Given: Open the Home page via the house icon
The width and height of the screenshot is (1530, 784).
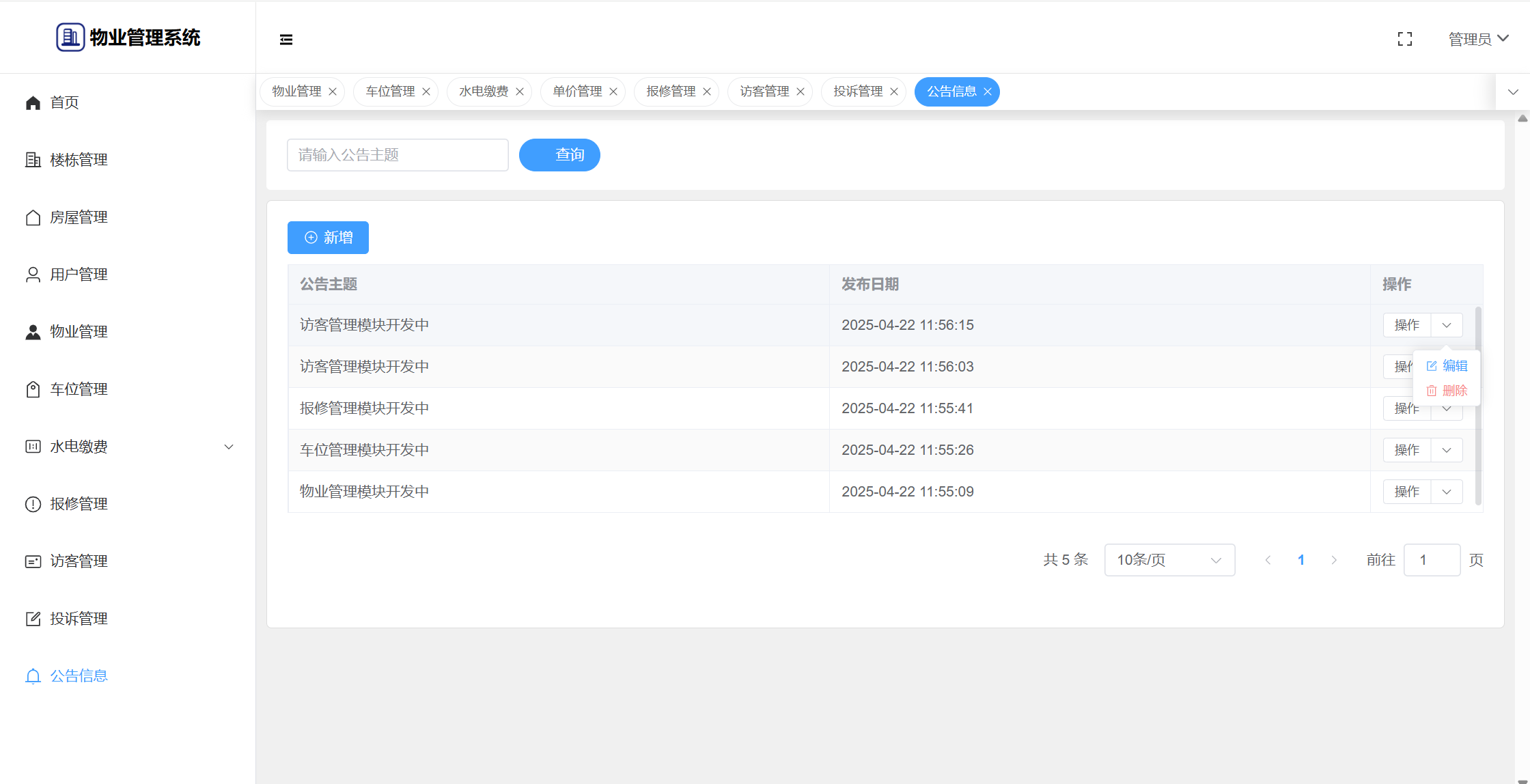Looking at the screenshot, I should tap(33, 102).
